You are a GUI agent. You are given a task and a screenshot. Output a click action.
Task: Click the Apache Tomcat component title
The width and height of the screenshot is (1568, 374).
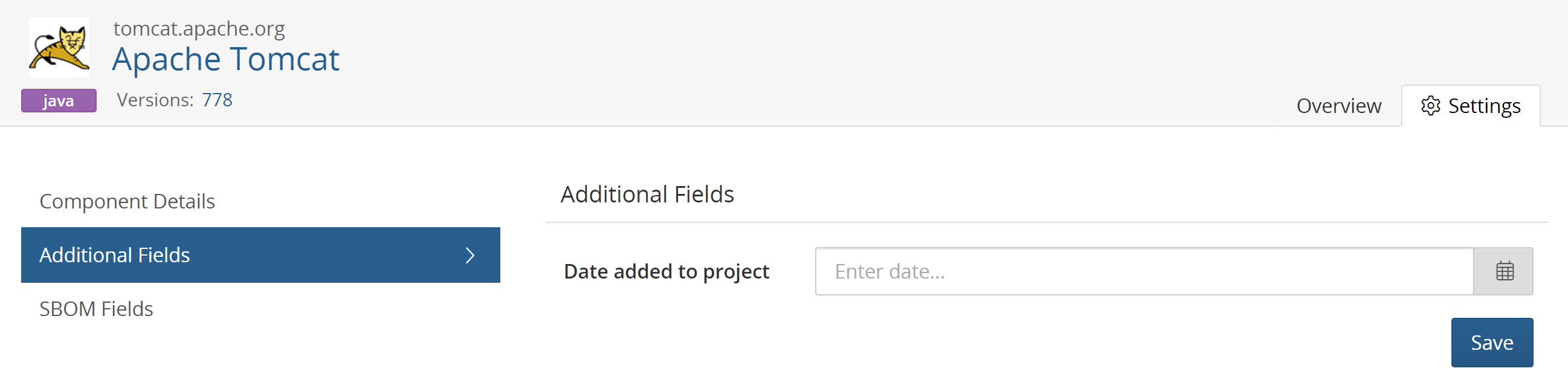click(x=226, y=59)
